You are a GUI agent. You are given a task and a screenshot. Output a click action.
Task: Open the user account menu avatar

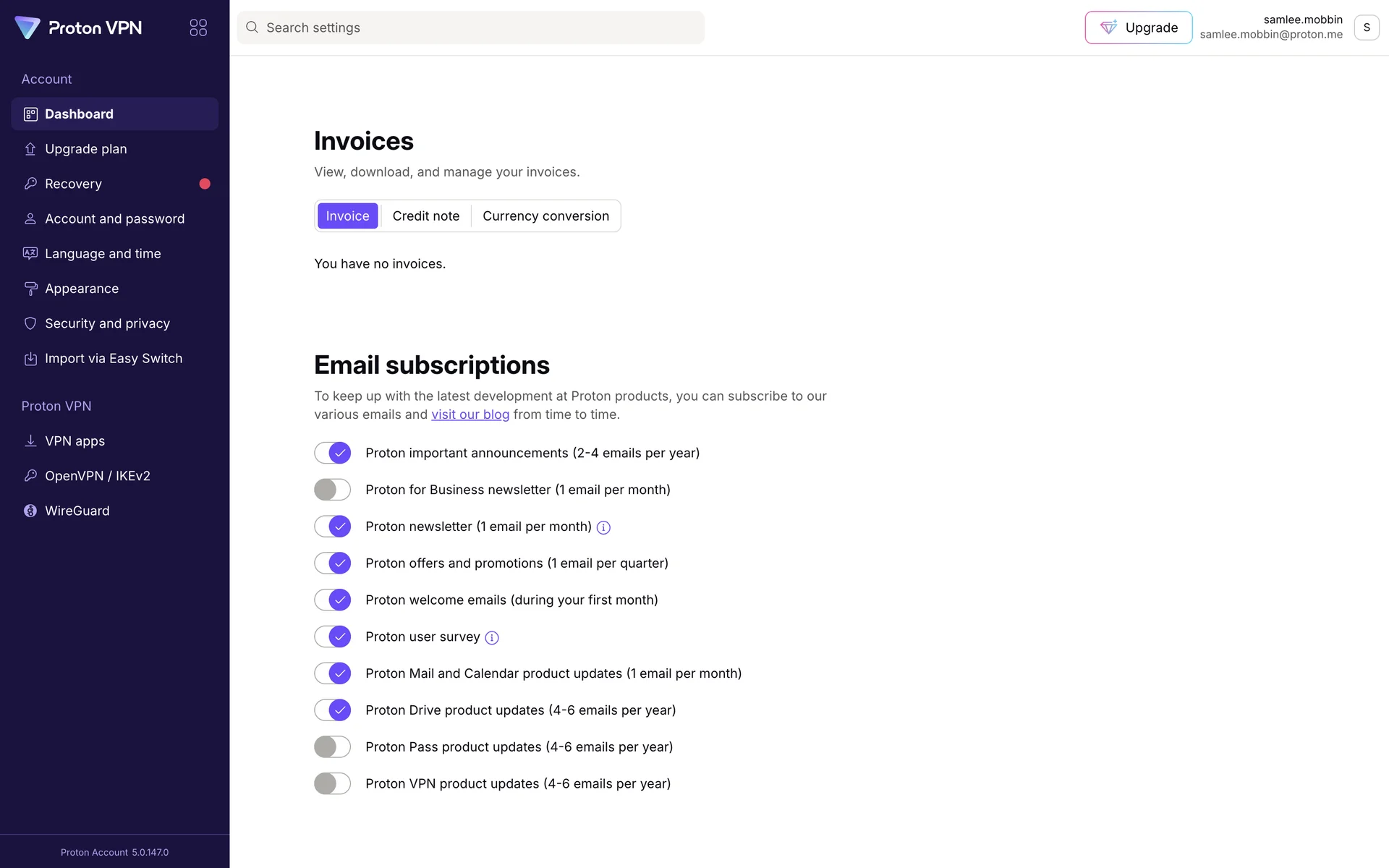point(1366,27)
